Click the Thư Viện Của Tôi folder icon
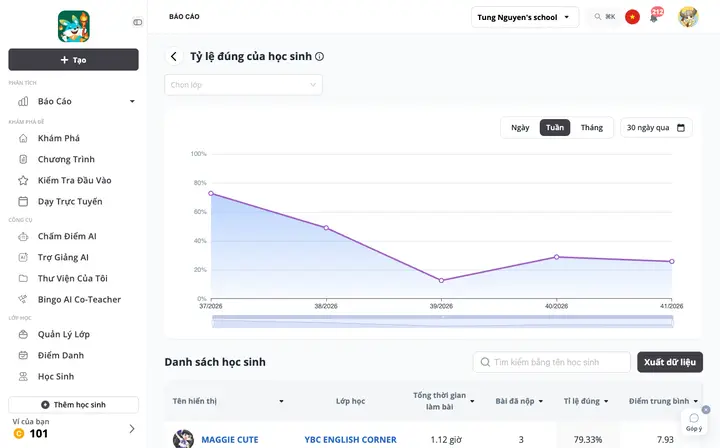Viewport: 720px width, 448px height. pyautogui.click(x=23, y=278)
